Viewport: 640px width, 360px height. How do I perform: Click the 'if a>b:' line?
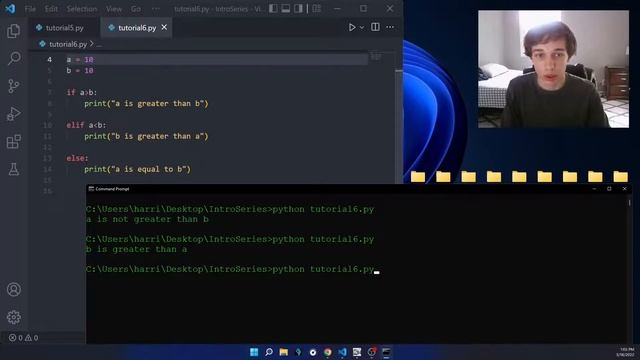click(82, 93)
